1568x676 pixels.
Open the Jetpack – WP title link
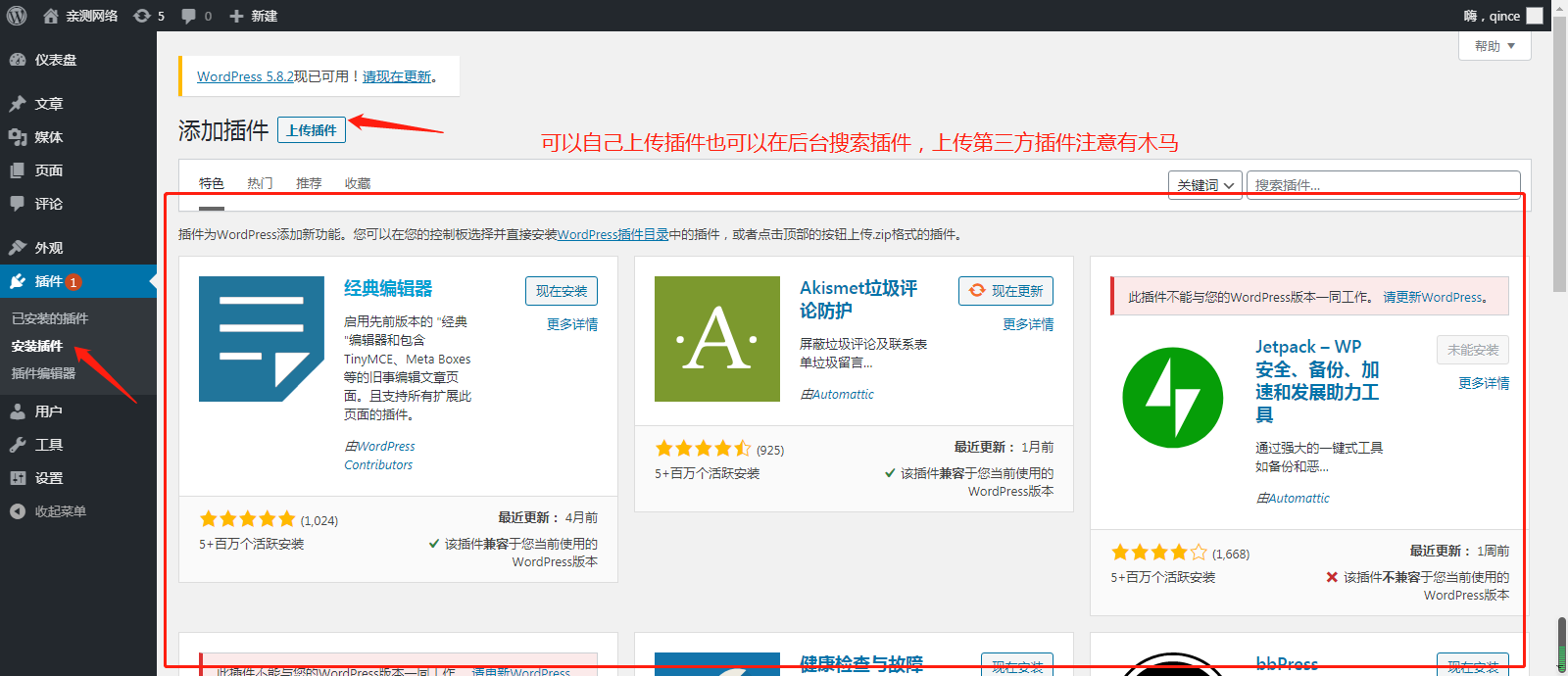coord(1317,380)
